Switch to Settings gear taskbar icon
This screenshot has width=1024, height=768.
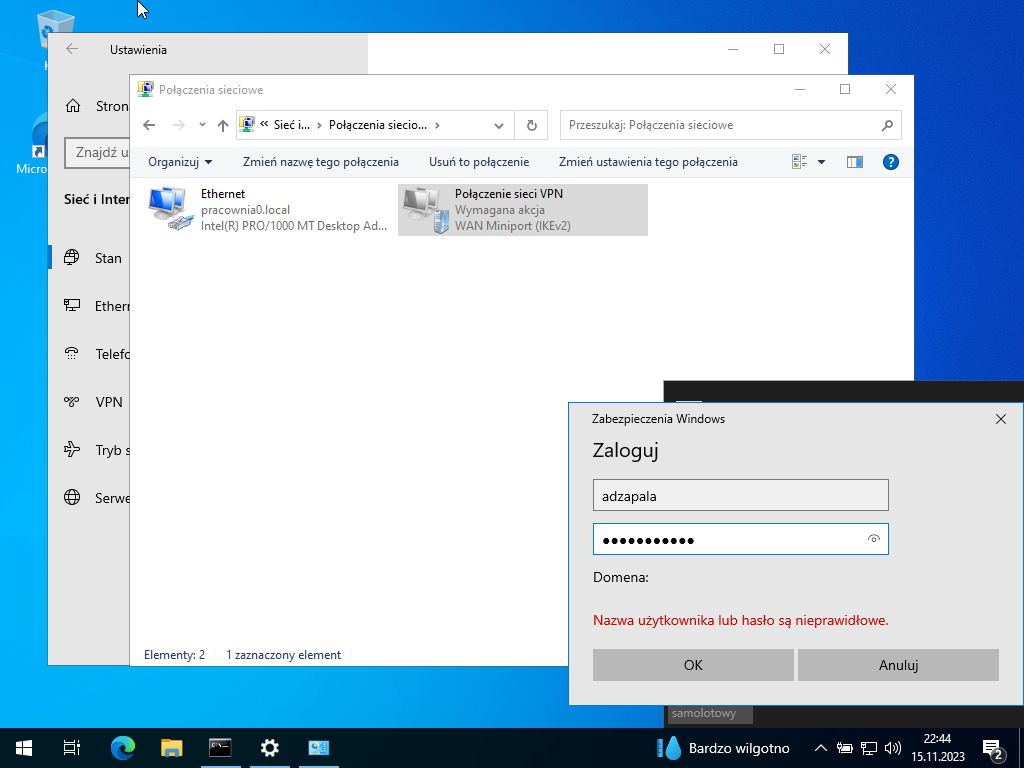click(270, 748)
